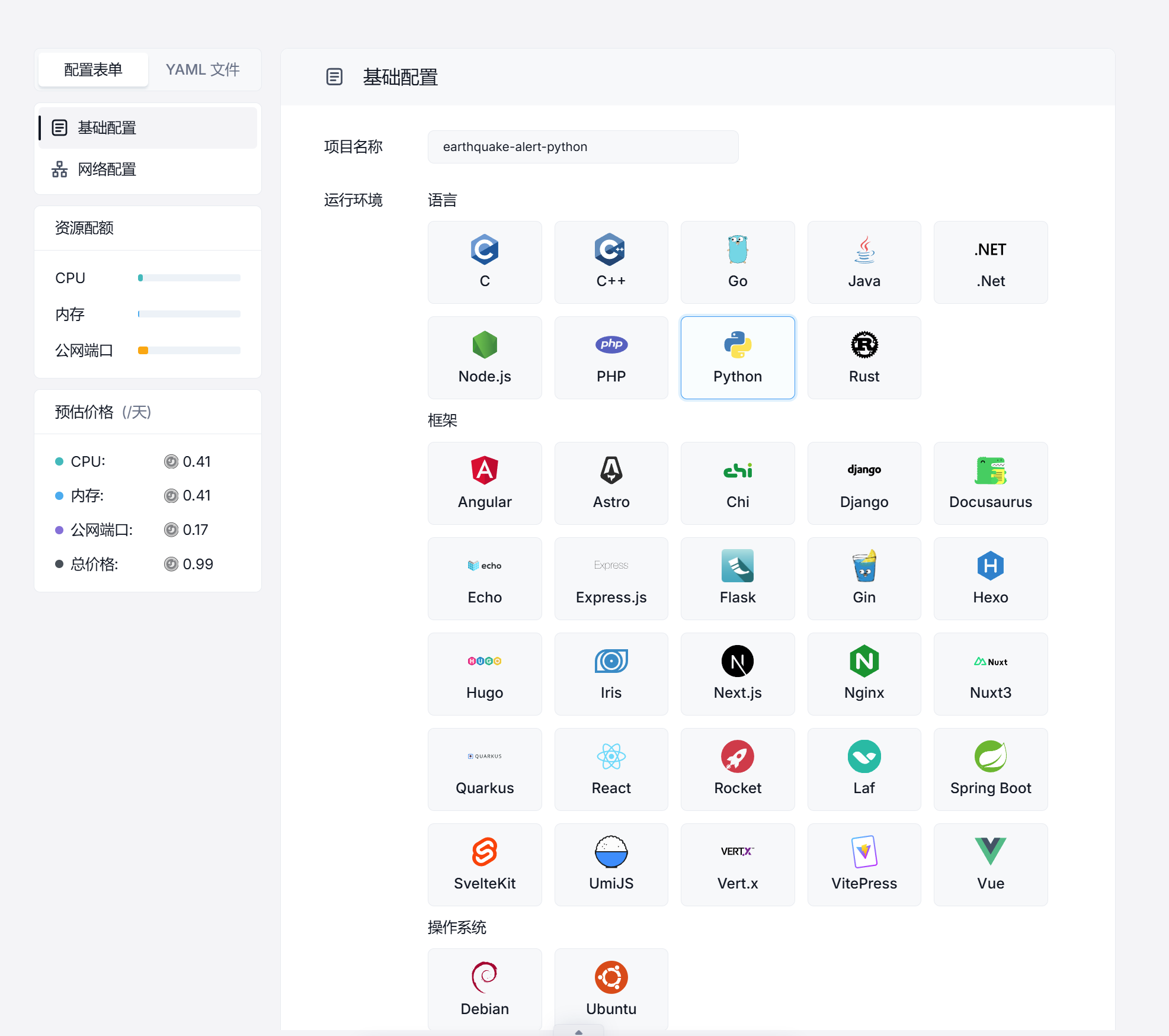Click the 项目名称 input field
1169x1036 pixels.
point(583,147)
